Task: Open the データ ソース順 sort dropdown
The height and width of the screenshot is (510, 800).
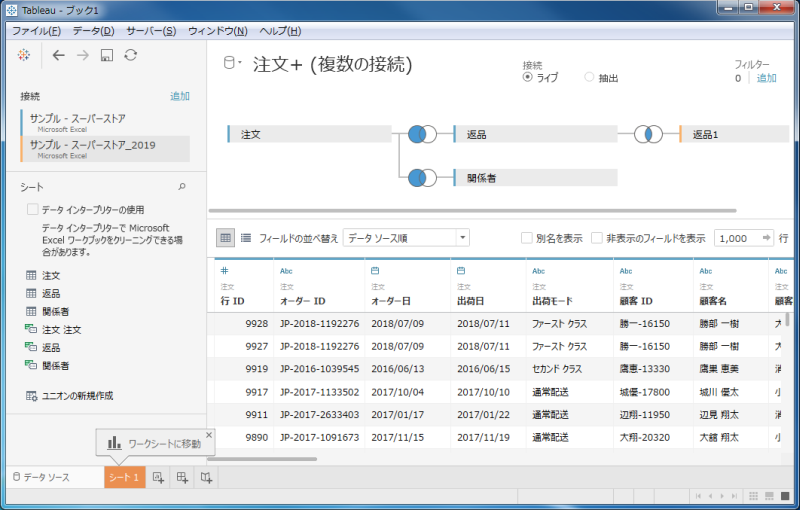Action: point(406,238)
